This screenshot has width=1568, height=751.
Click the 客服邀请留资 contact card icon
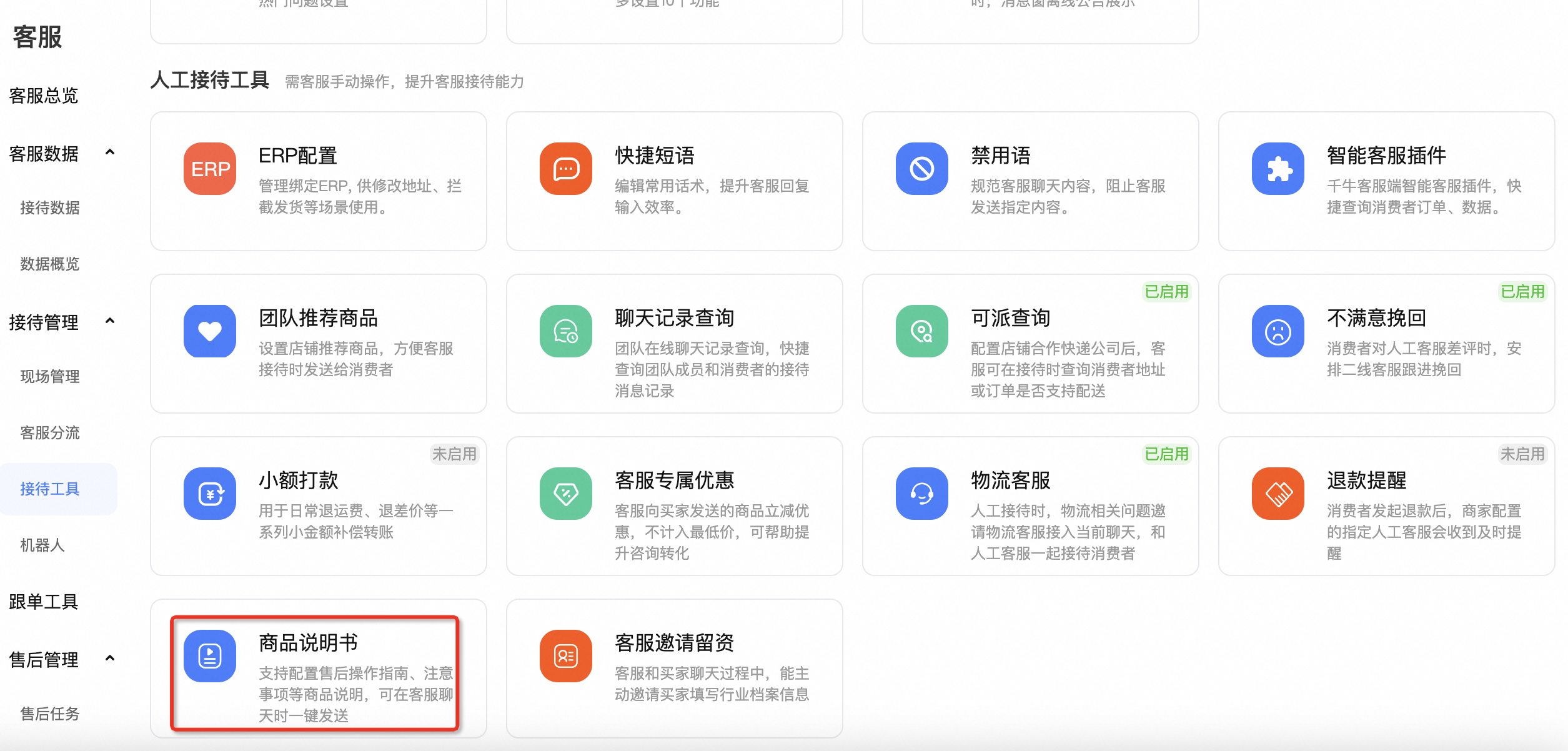pyautogui.click(x=566, y=656)
